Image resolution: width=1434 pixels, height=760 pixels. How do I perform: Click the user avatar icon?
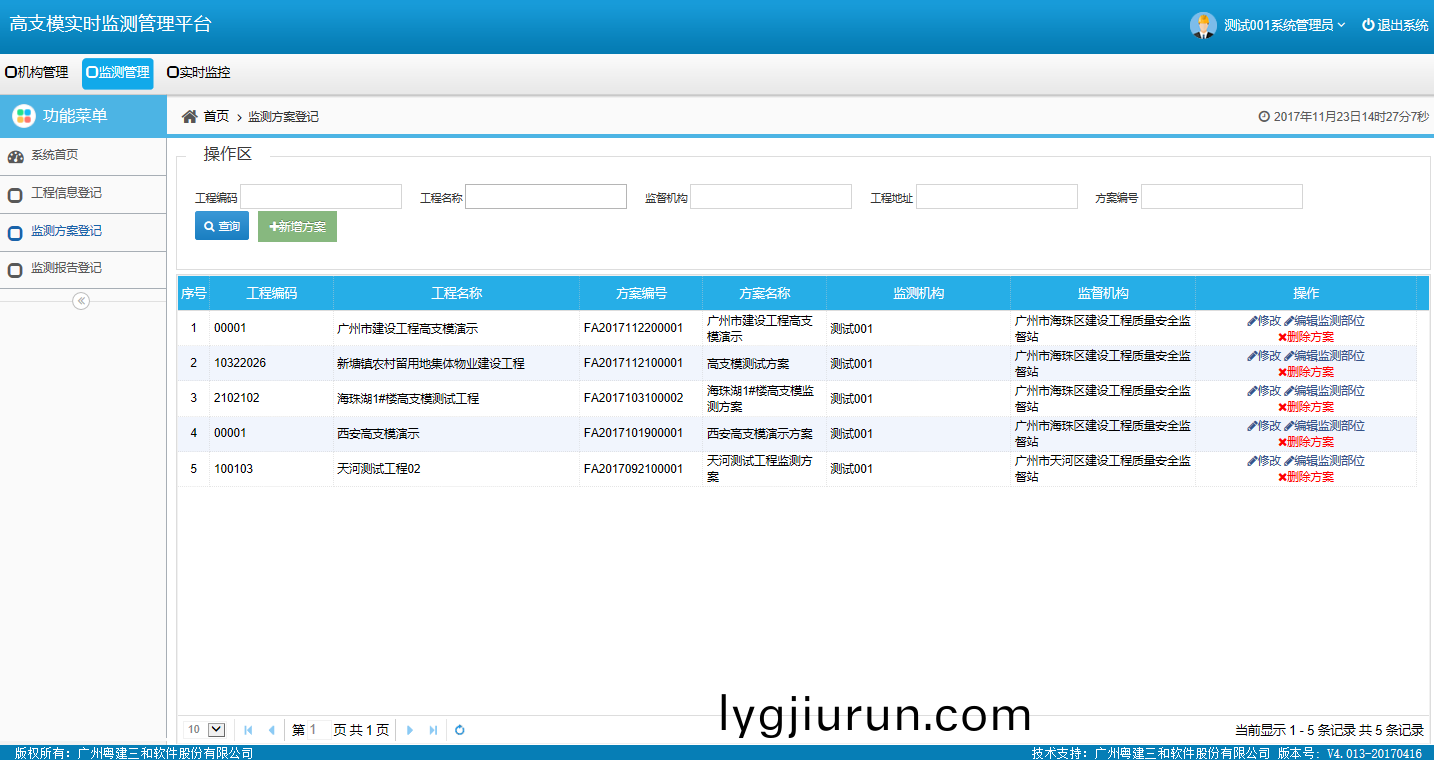point(1203,26)
